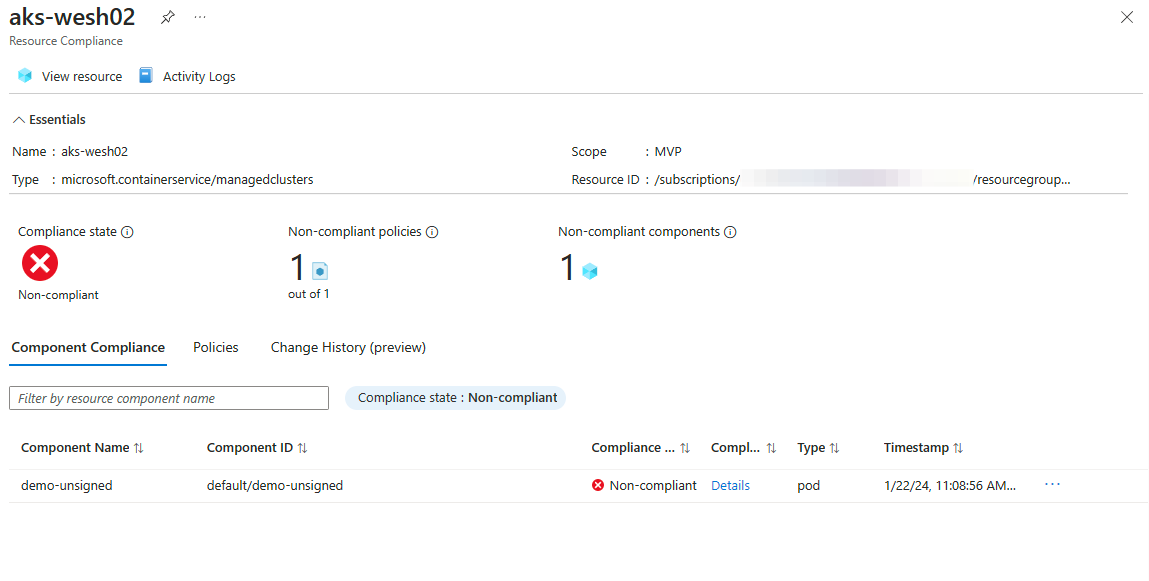Click the red icon in demo-unsigned row
Viewport: 1149px width, 581px height.
598,485
